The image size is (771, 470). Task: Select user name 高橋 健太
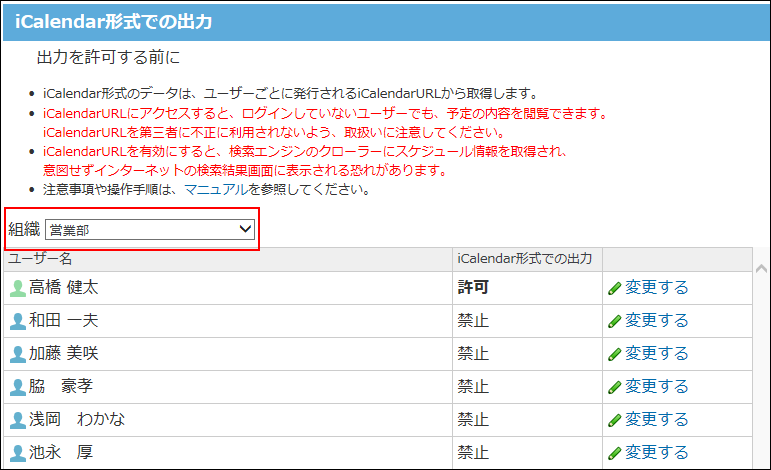[x=63, y=288]
